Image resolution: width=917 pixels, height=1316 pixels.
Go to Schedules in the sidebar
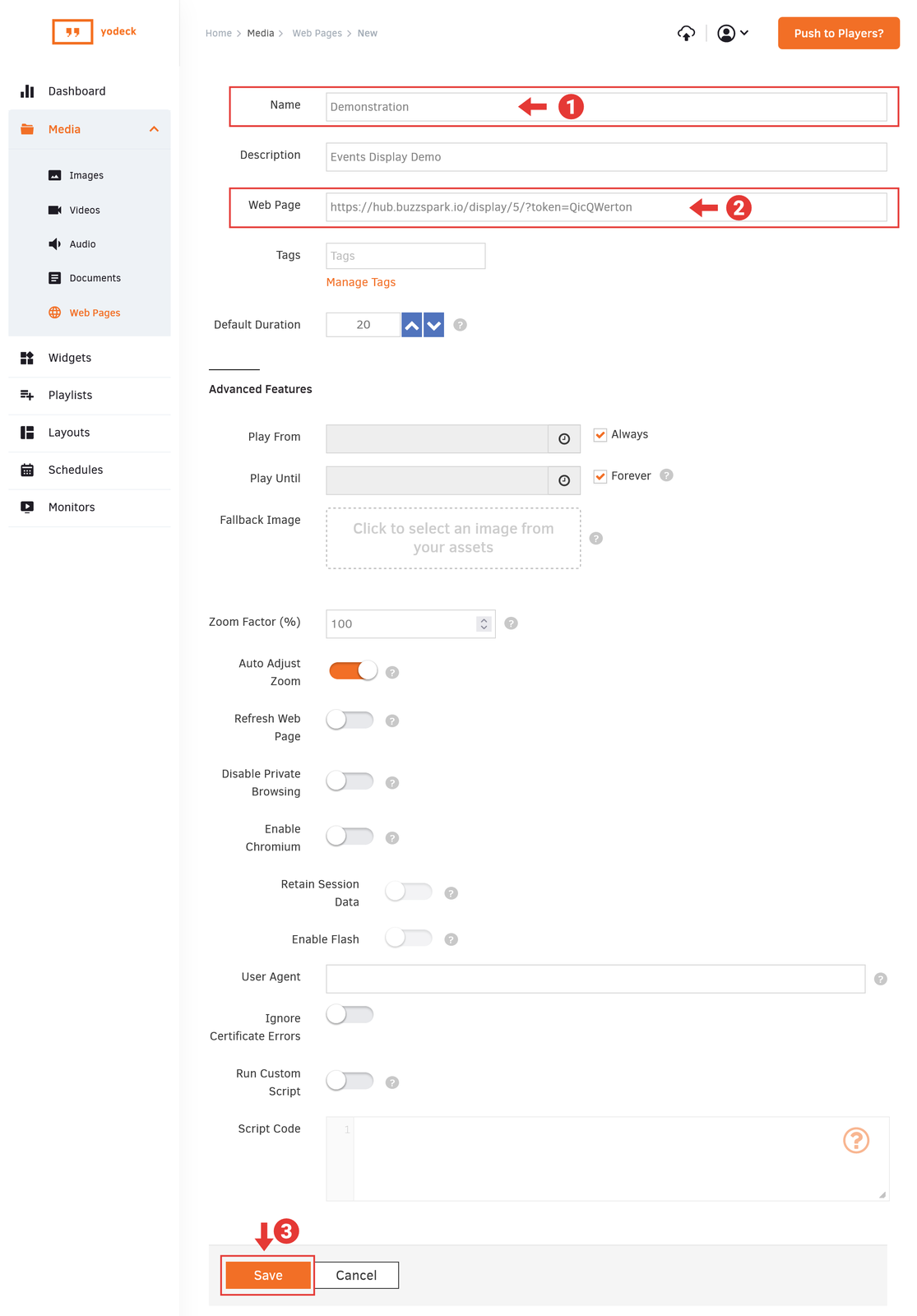point(75,470)
